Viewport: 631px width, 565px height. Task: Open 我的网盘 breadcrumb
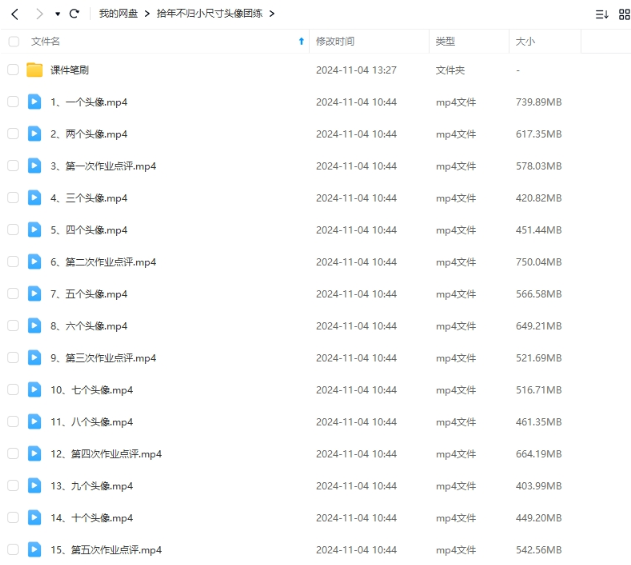[x=118, y=14]
